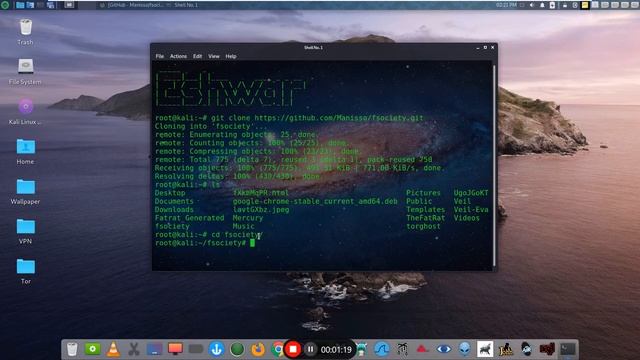
Task: Click the yellow sticky note panel icon
Action: [x=585, y=5]
